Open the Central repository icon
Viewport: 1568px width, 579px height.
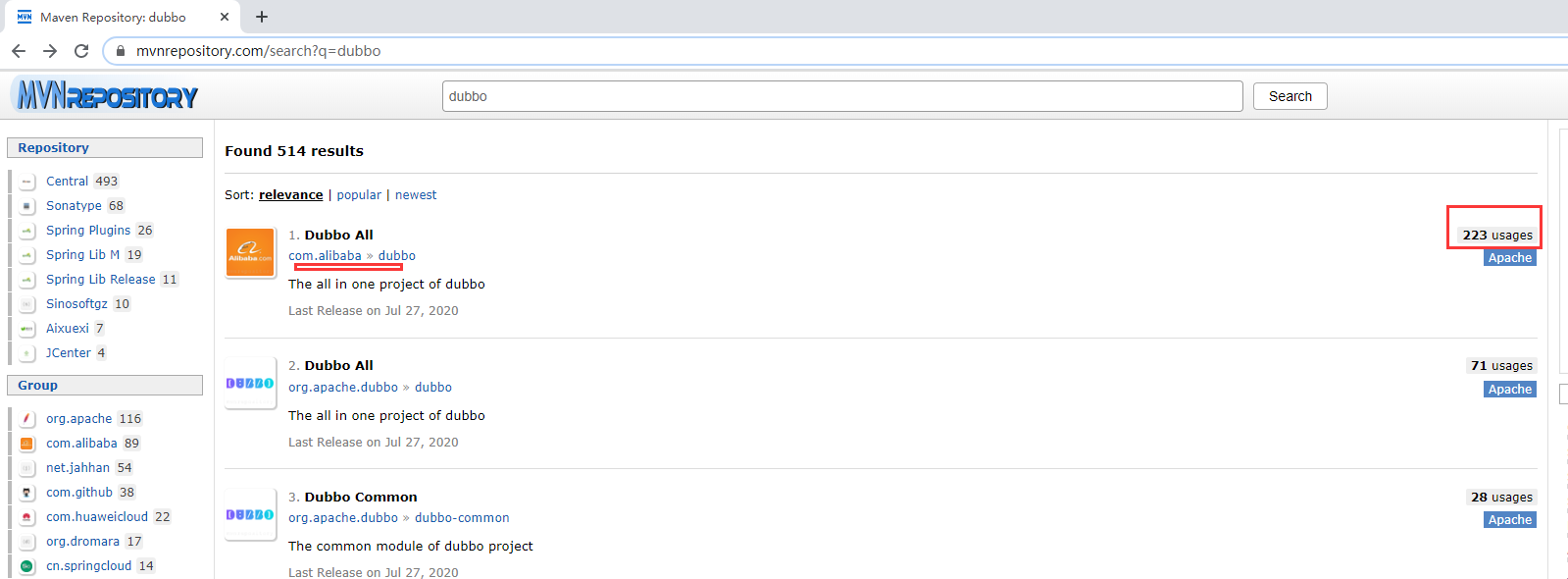[27, 182]
